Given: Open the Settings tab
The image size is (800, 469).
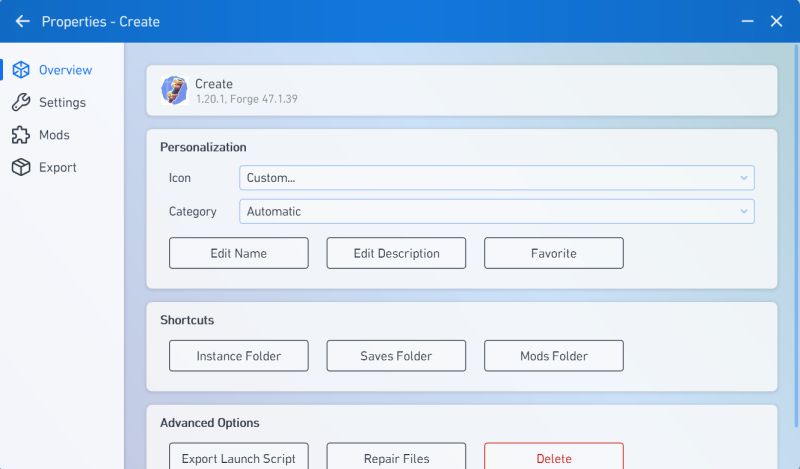Looking at the screenshot, I should [62, 102].
